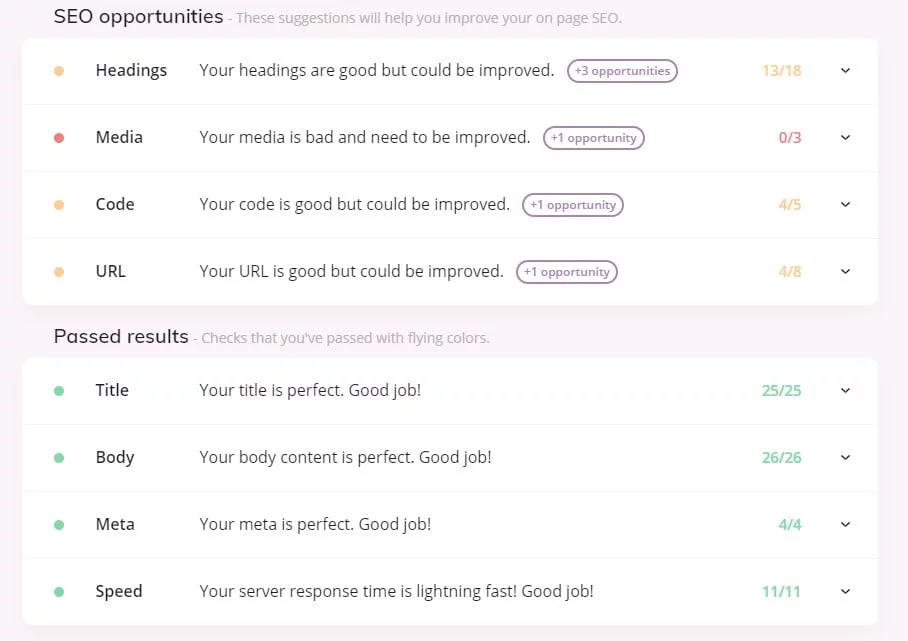This screenshot has width=908, height=641.
Task: Expand the Title row chevron
Action: coord(845,391)
